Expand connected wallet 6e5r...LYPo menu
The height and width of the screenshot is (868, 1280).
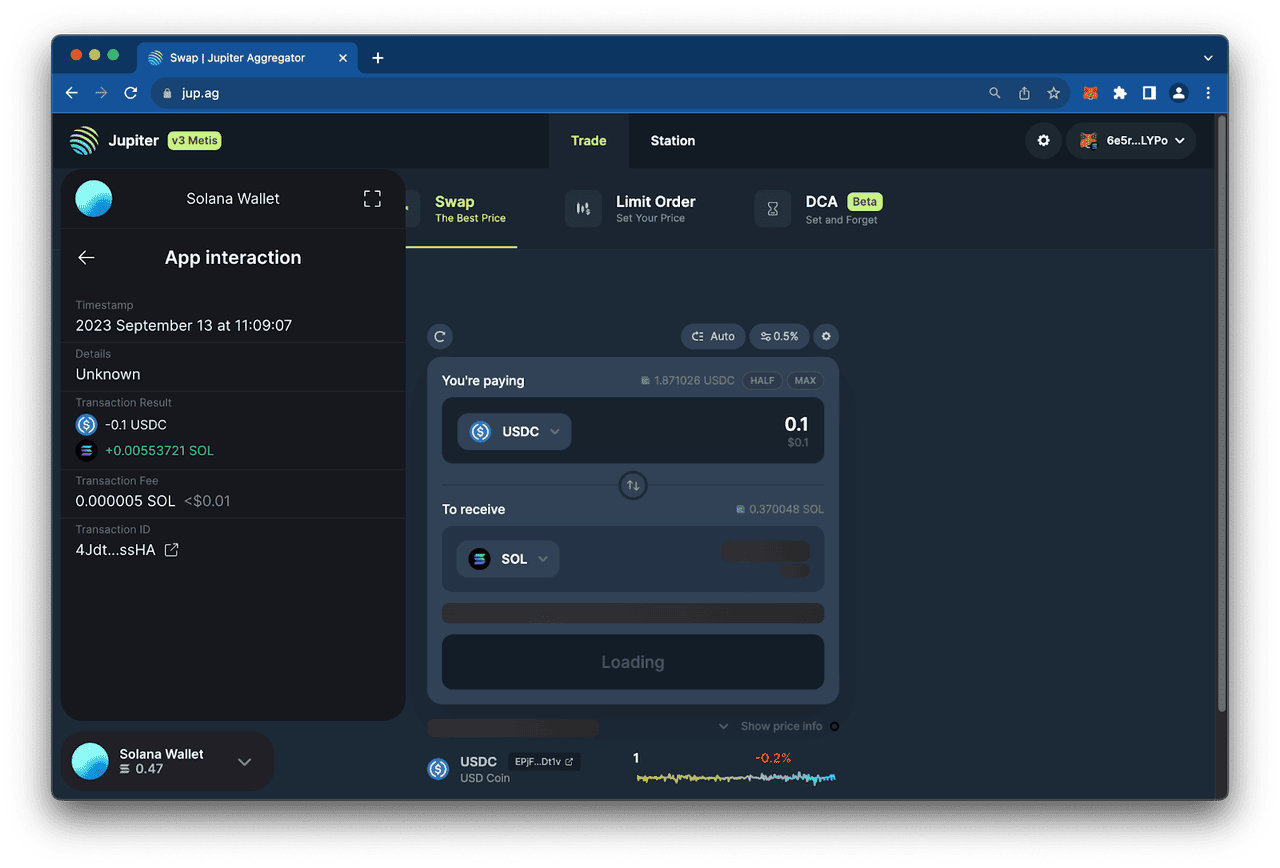(1131, 141)
